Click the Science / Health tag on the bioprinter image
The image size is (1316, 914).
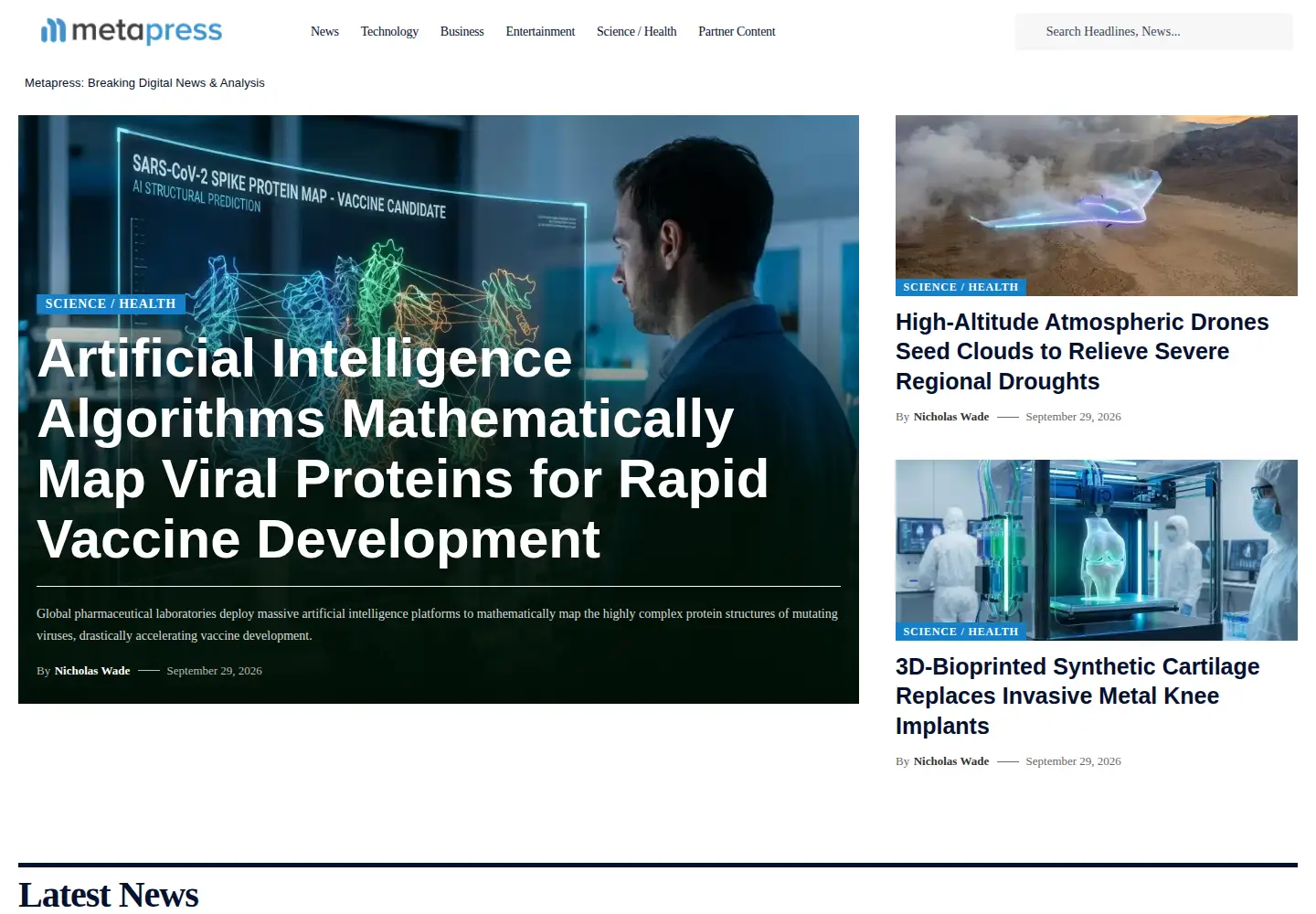coord(960,632)
